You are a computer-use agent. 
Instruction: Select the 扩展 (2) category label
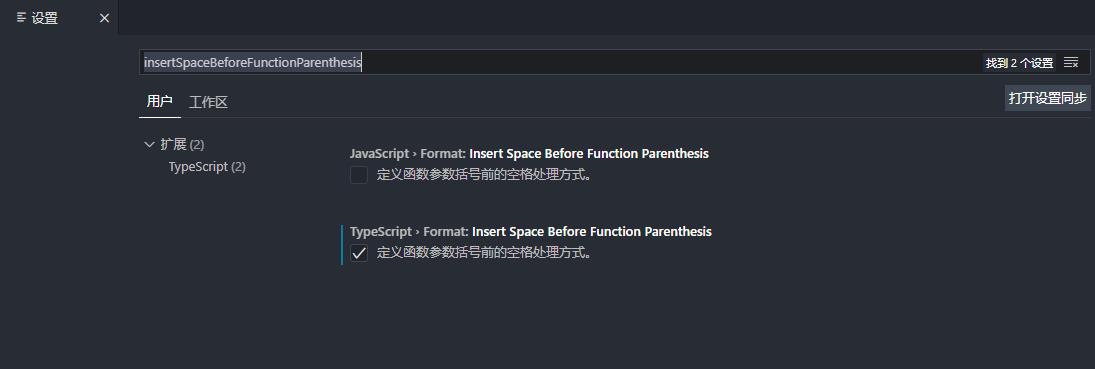(x=182, y=145)
